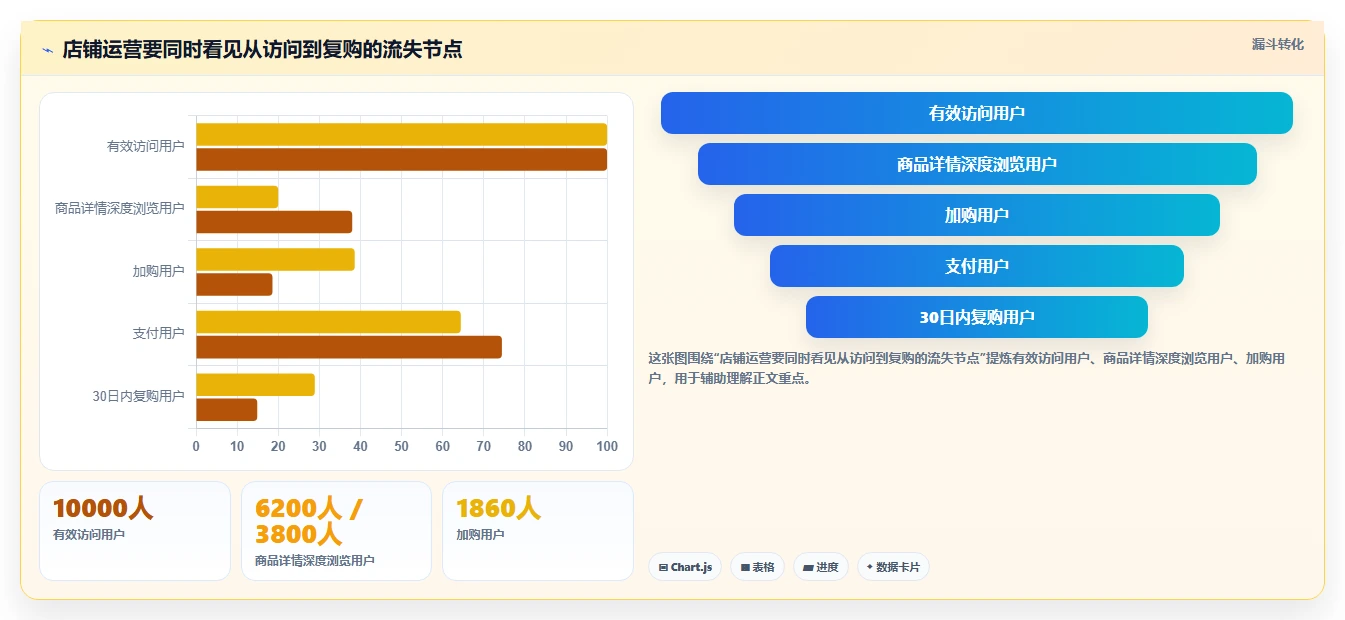Click the description paragraph starting 这张图围绕

(x=967, y=368)
